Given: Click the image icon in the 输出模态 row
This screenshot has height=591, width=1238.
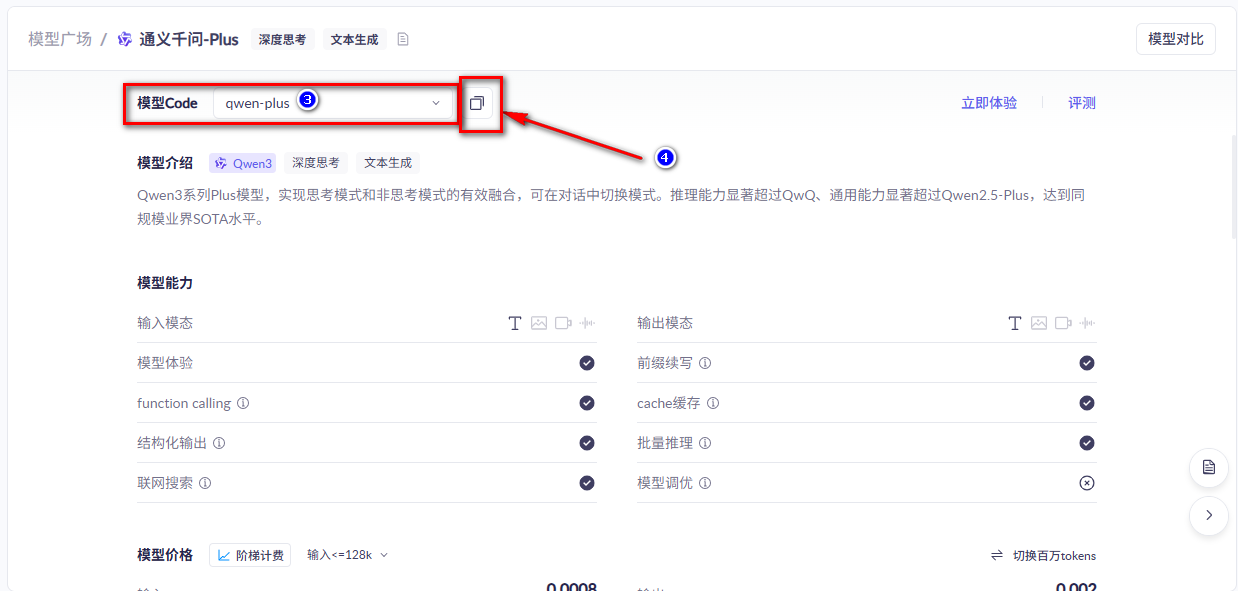Looking at the screenshot, I should coord(1039,323).
